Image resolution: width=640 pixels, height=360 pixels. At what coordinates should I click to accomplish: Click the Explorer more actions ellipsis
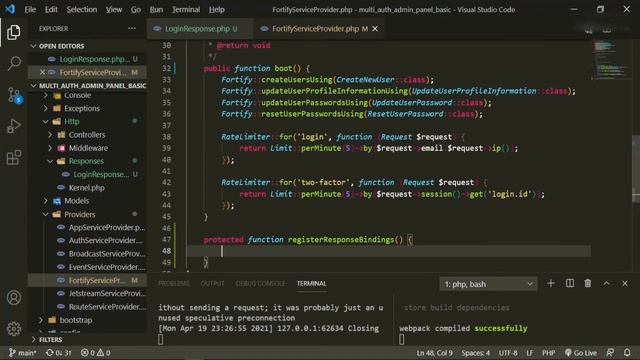click(x=131, y=29)
